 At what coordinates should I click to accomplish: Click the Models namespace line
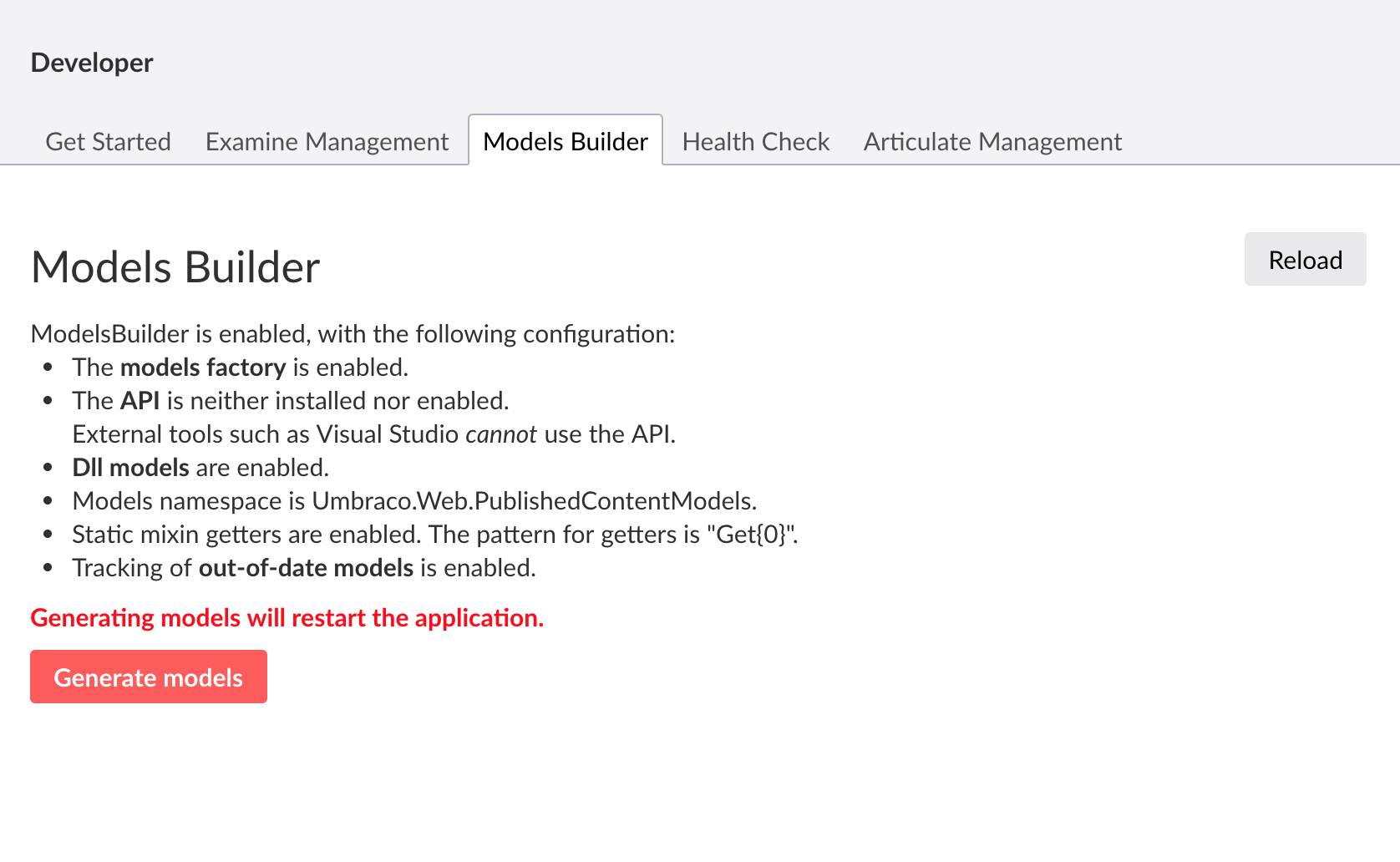tap(414, 501)
